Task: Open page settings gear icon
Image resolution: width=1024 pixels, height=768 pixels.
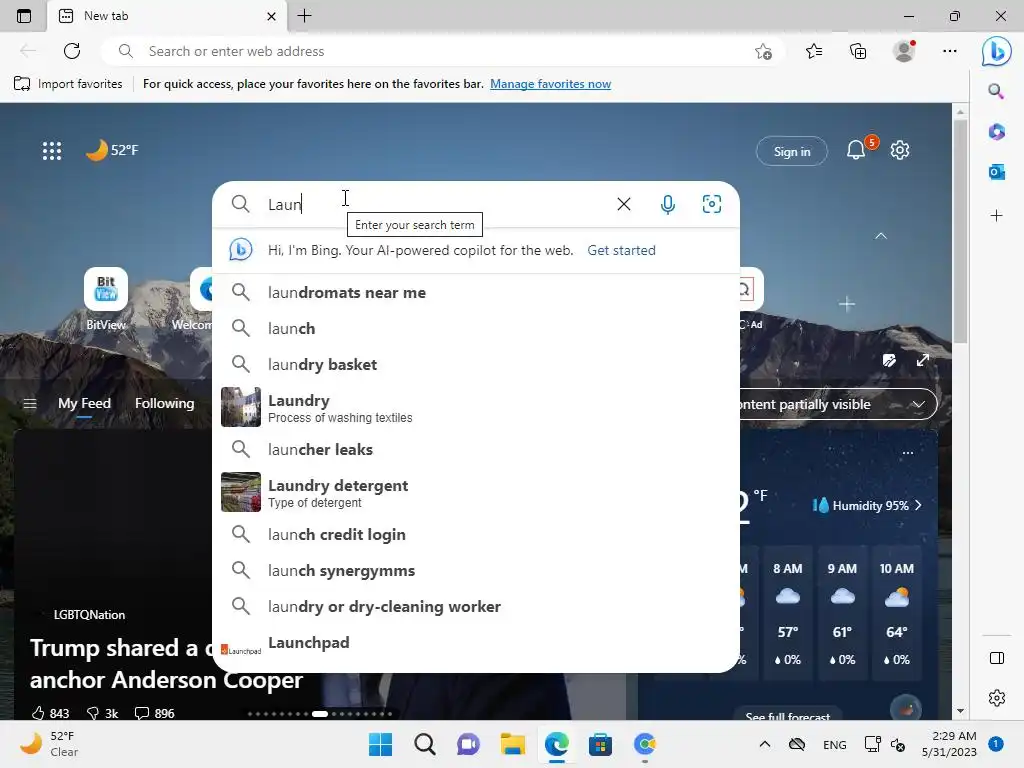Action: (900, 150)
